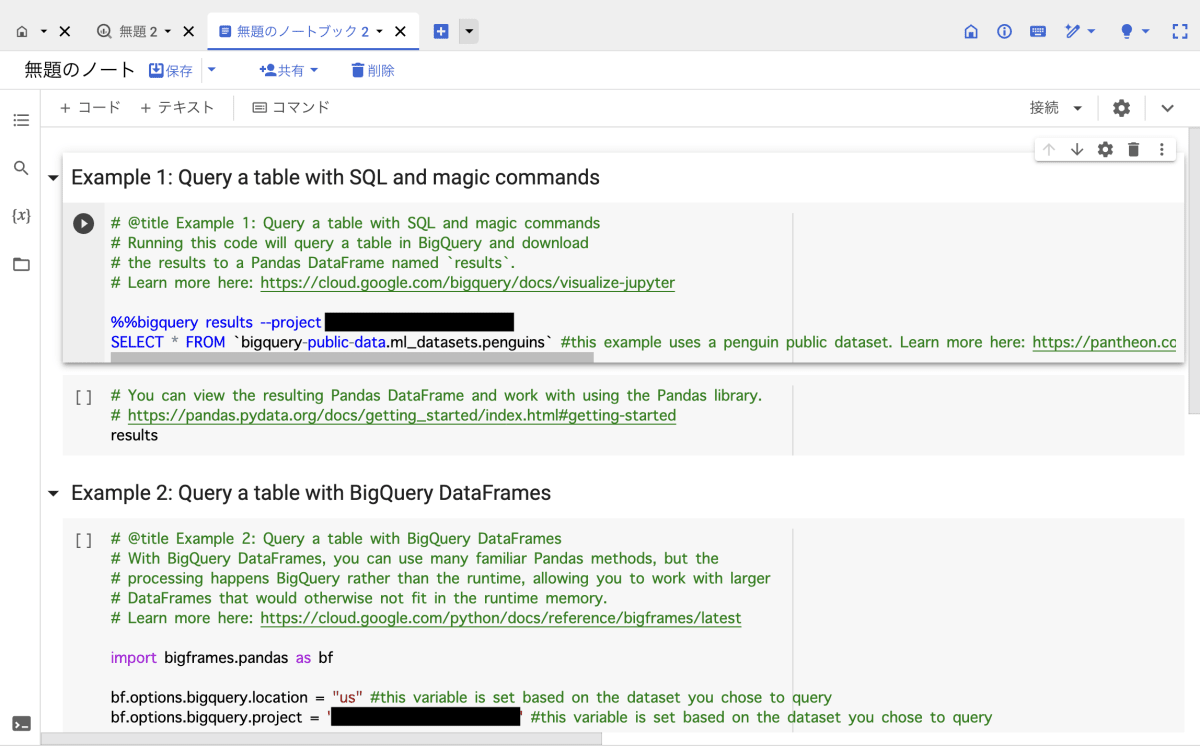This screenshot has height=747, width=1200.
Task: Close the 無題のノートブック 2 tab
Action: pos(400,32)
